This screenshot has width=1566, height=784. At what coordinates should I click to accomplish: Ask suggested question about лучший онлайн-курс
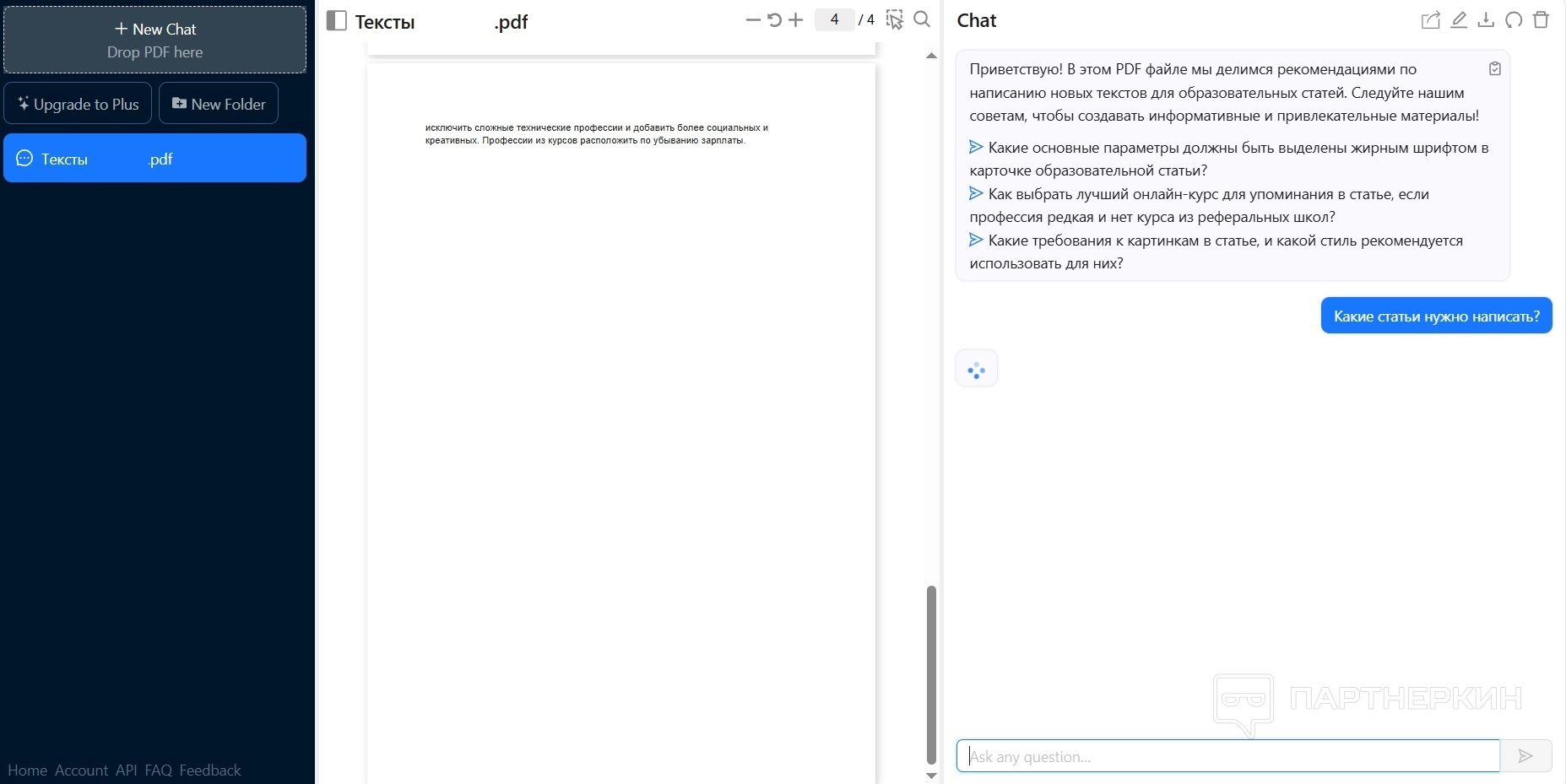click(1200, 205)
